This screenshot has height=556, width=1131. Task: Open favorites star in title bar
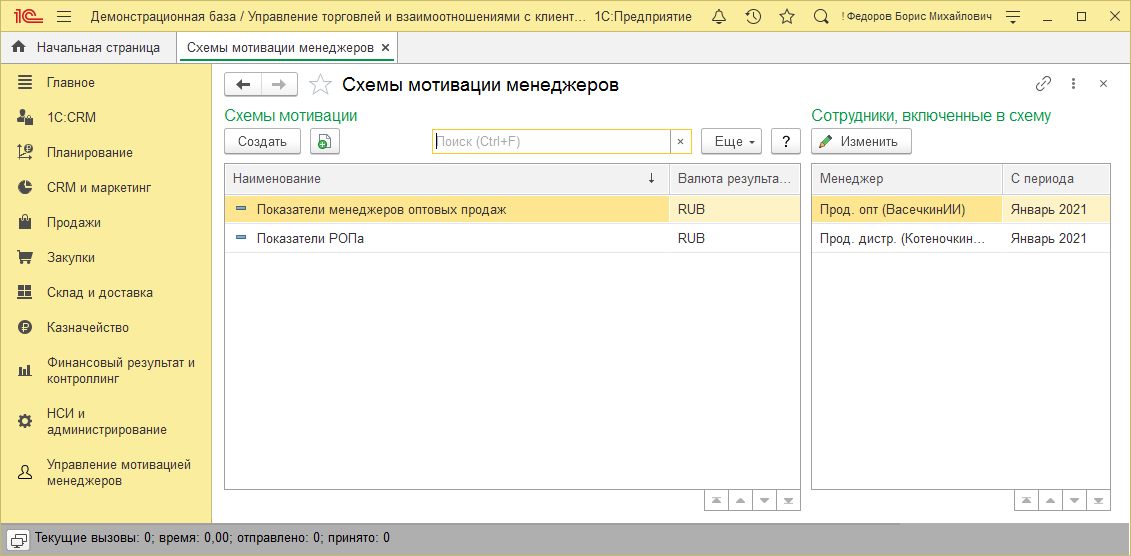[787, 16]
